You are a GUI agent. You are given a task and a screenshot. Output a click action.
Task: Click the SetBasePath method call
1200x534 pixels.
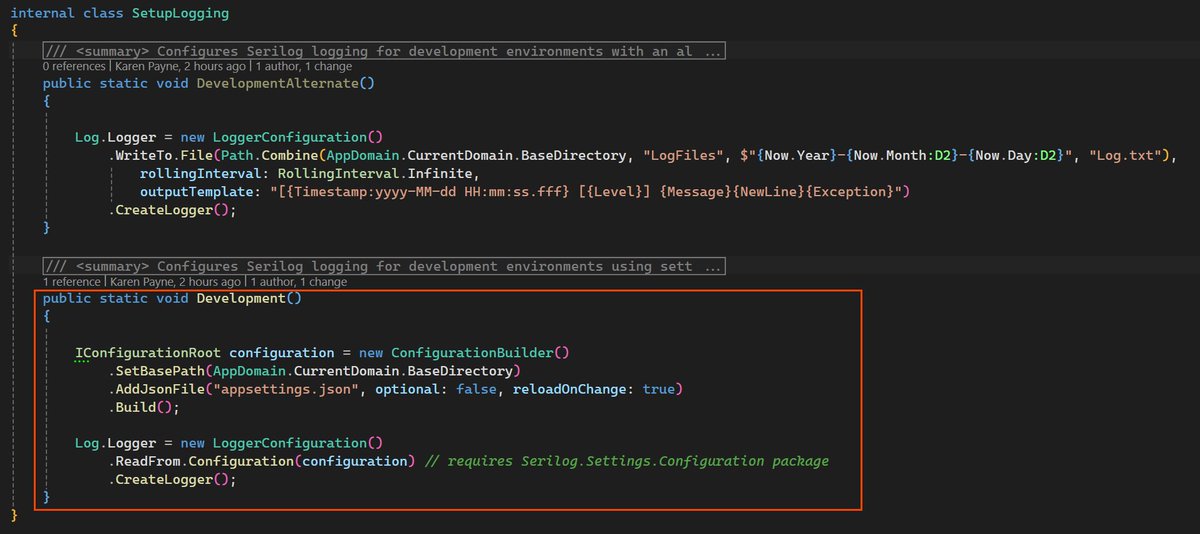(x=160, y=371)
